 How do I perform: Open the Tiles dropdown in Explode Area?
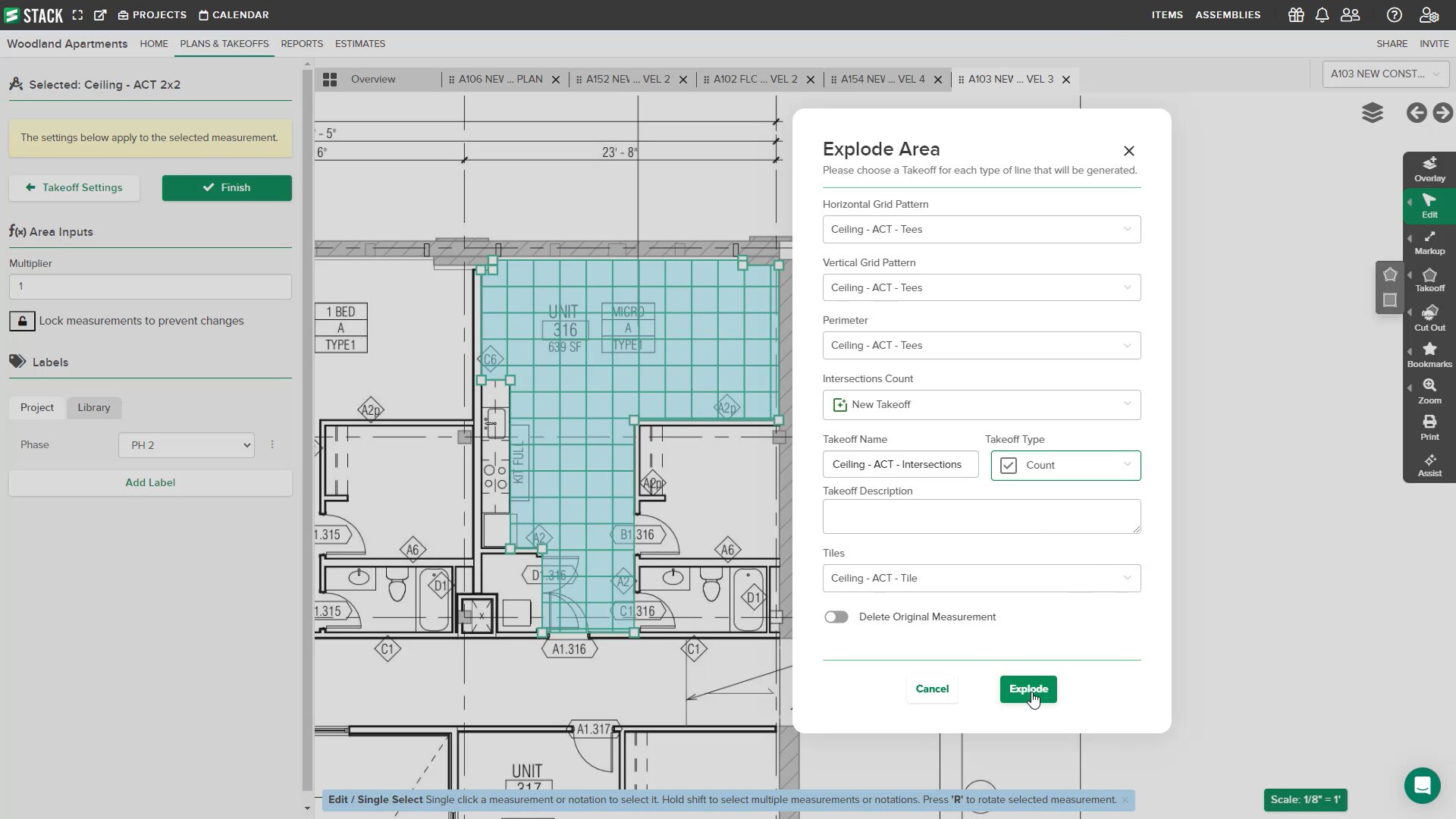point(981,578)
